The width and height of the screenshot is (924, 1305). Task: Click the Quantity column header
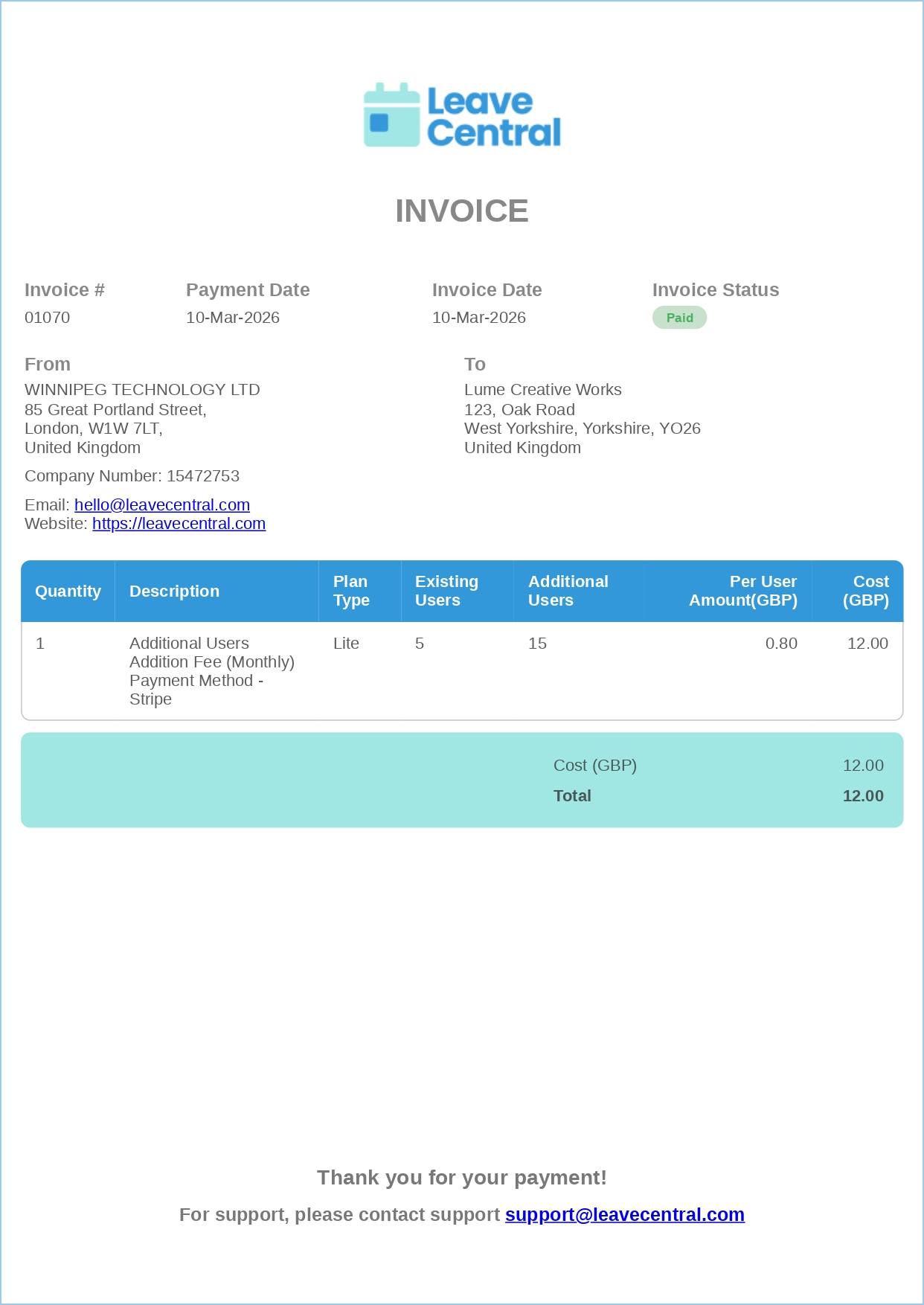[68, 591]
